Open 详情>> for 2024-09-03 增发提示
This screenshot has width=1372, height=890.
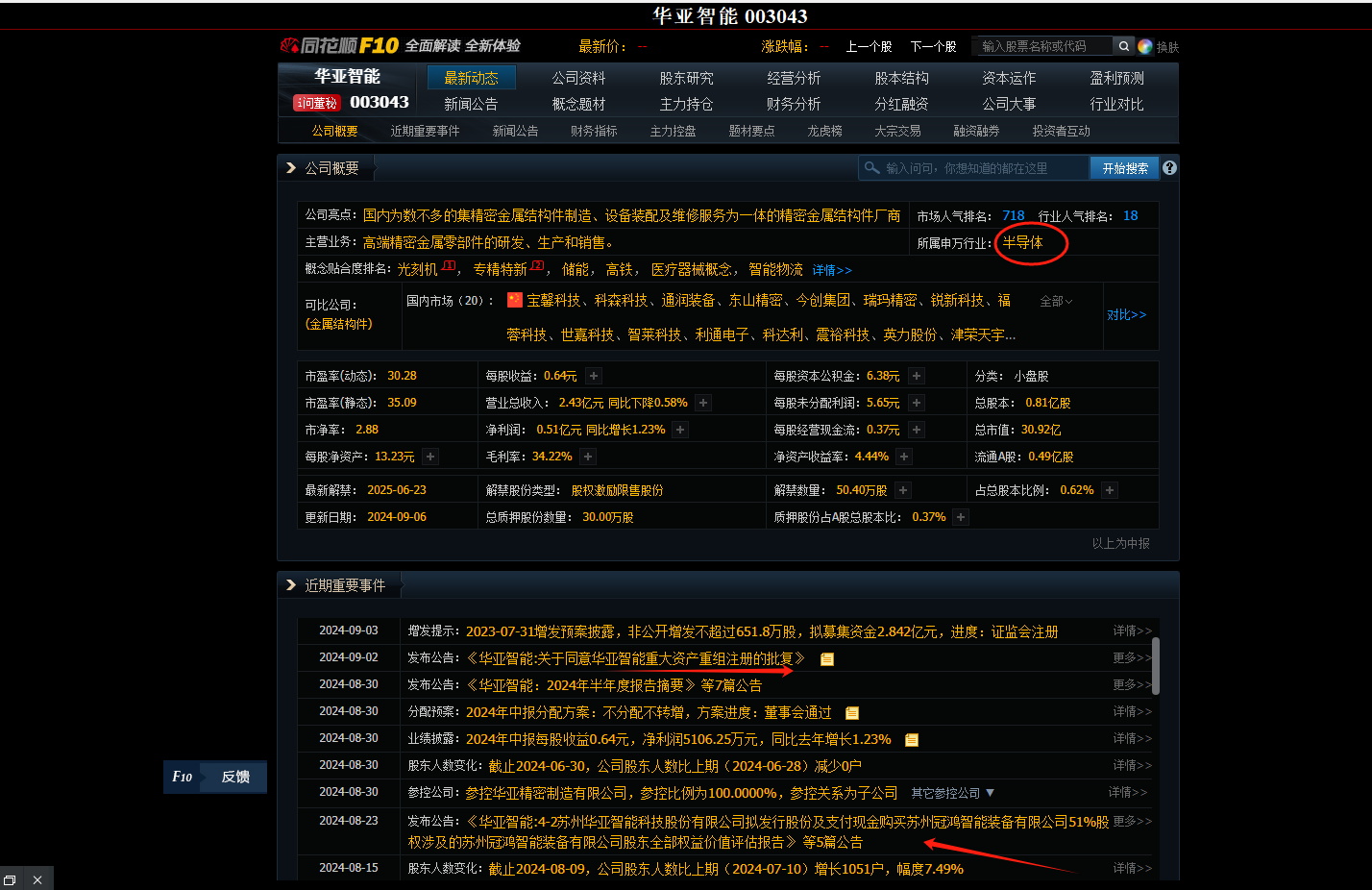click(x=1132, y=630)
